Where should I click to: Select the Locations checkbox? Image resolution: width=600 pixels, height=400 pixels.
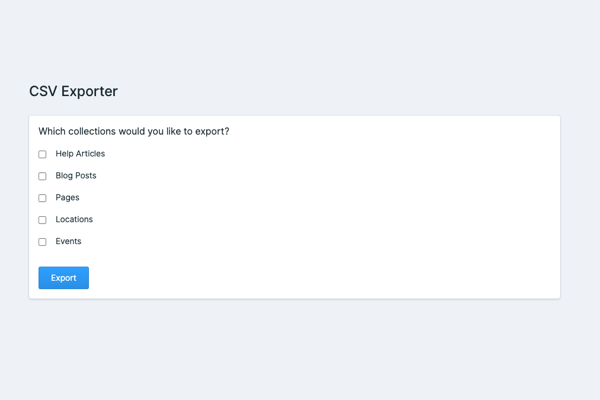(x=42, y=220)
